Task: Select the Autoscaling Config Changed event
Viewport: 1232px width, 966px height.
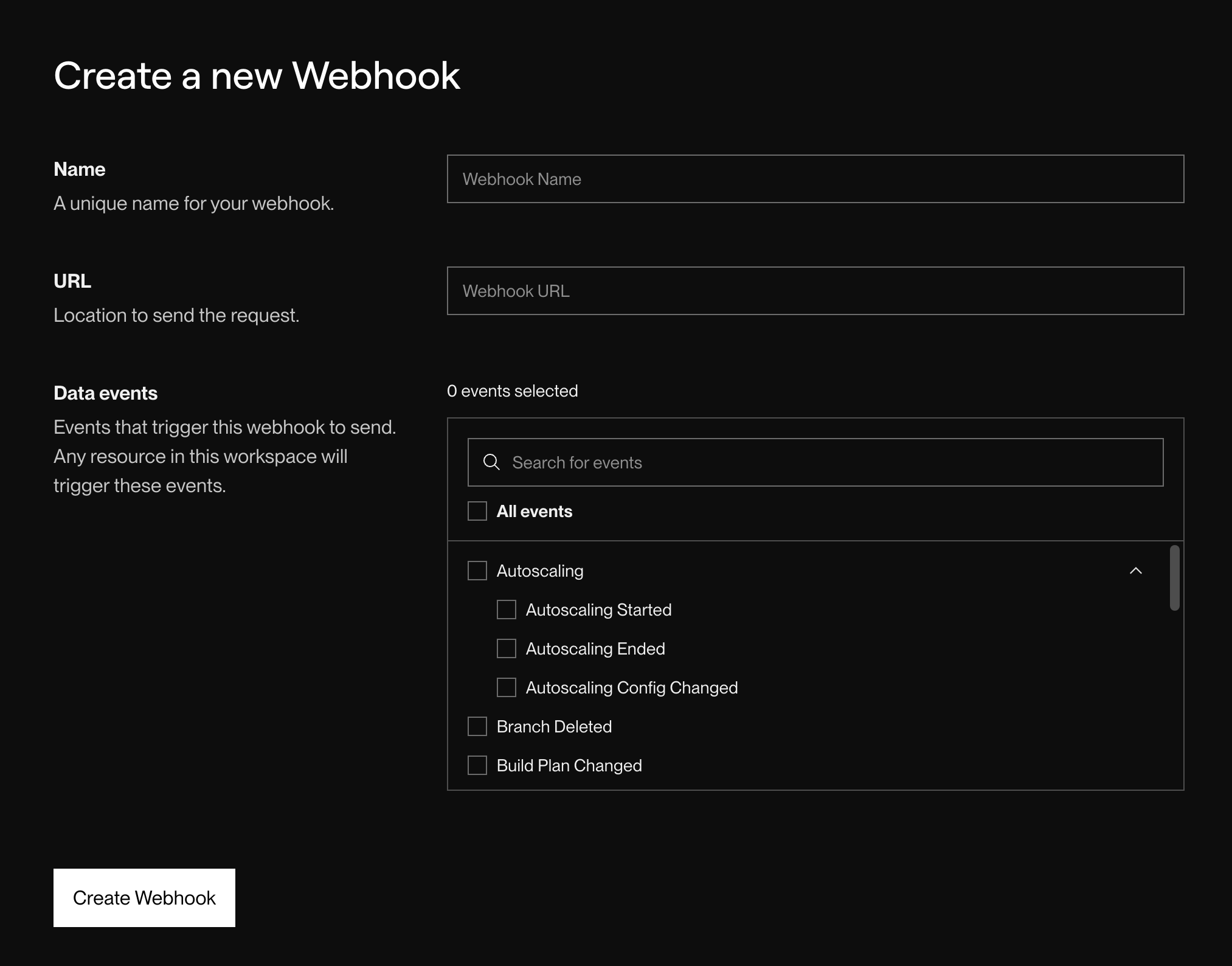Action: (506, 687)
